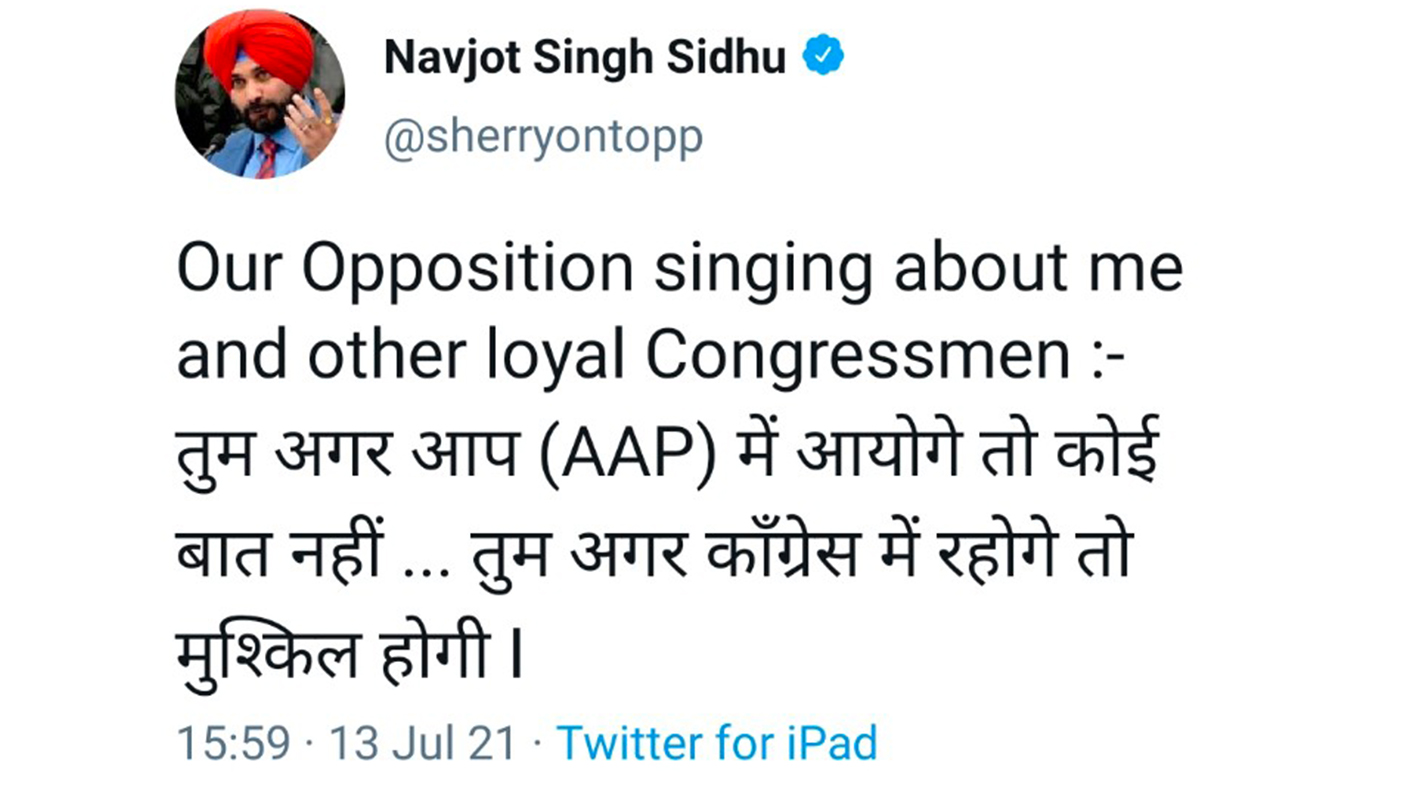Image resolution: width=1410 pixels, height=799 pixels.
Task: Open Navjot Singh Sidhu's profile picture
Action: 259,93
